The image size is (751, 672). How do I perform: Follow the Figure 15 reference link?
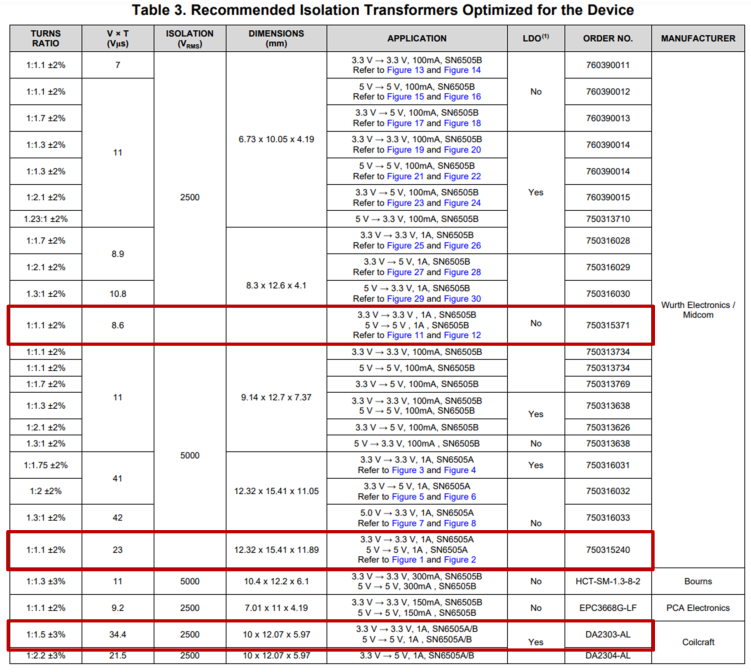[405, 97]
